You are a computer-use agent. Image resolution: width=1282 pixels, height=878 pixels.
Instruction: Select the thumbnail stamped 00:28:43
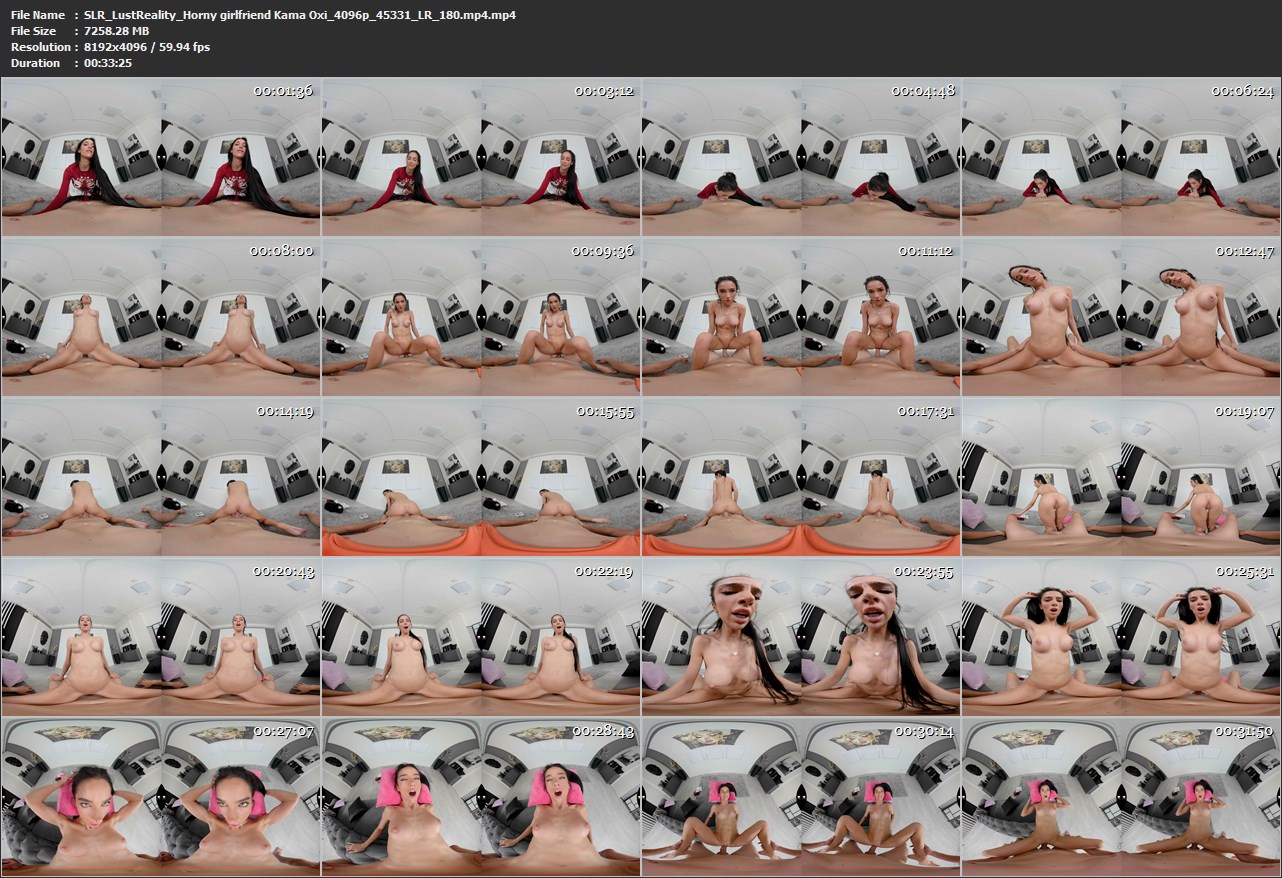pos(481,797)
